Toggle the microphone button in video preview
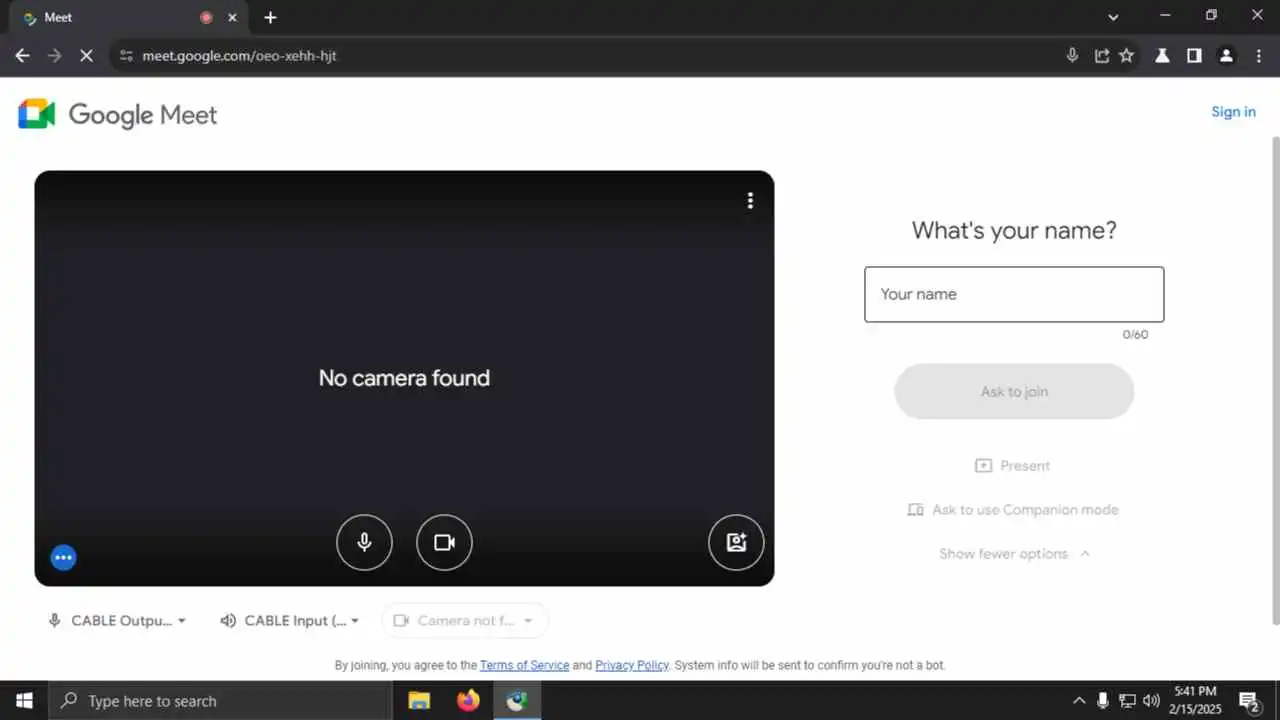1280x720 pixels. pyautogui.click(x=364, y=542)
